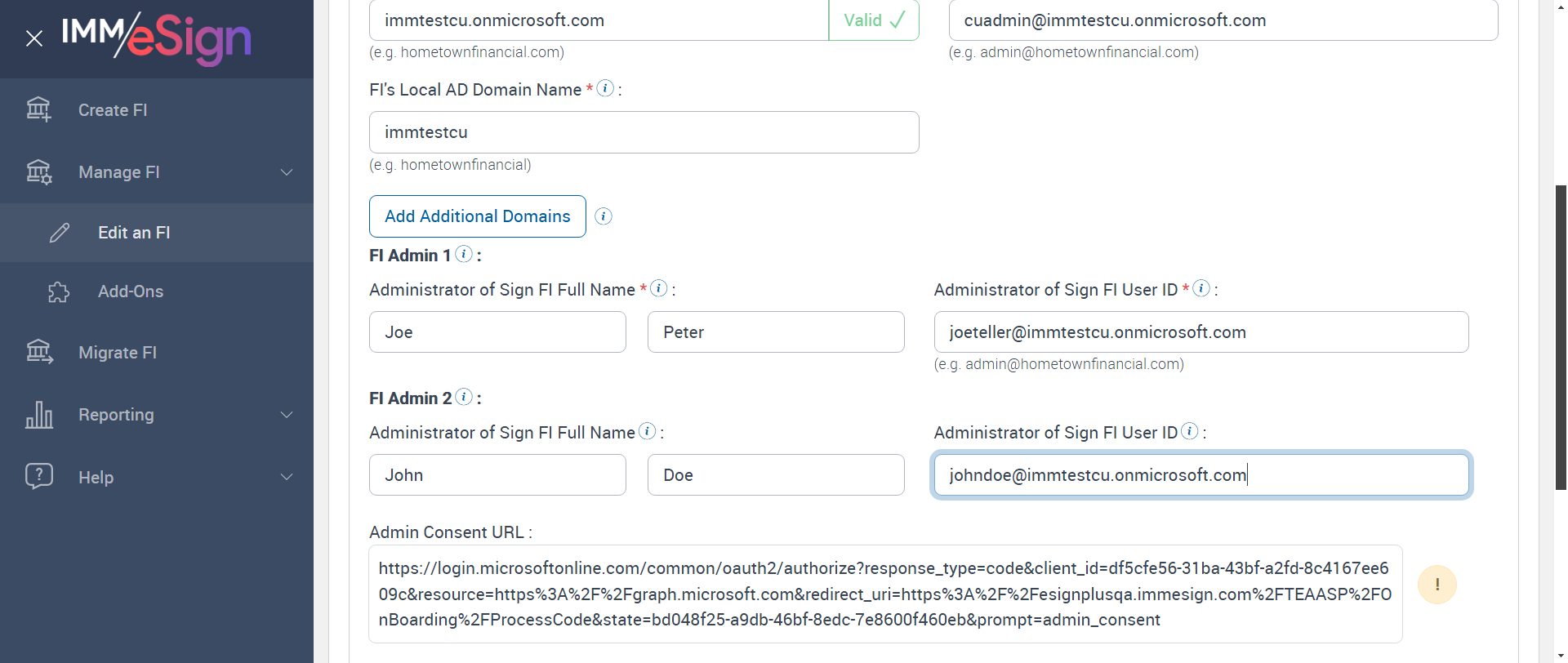Viewport: 1568px width, 663px height.
Task: Expand the Manage FI chevron
Action: point(287,172)
